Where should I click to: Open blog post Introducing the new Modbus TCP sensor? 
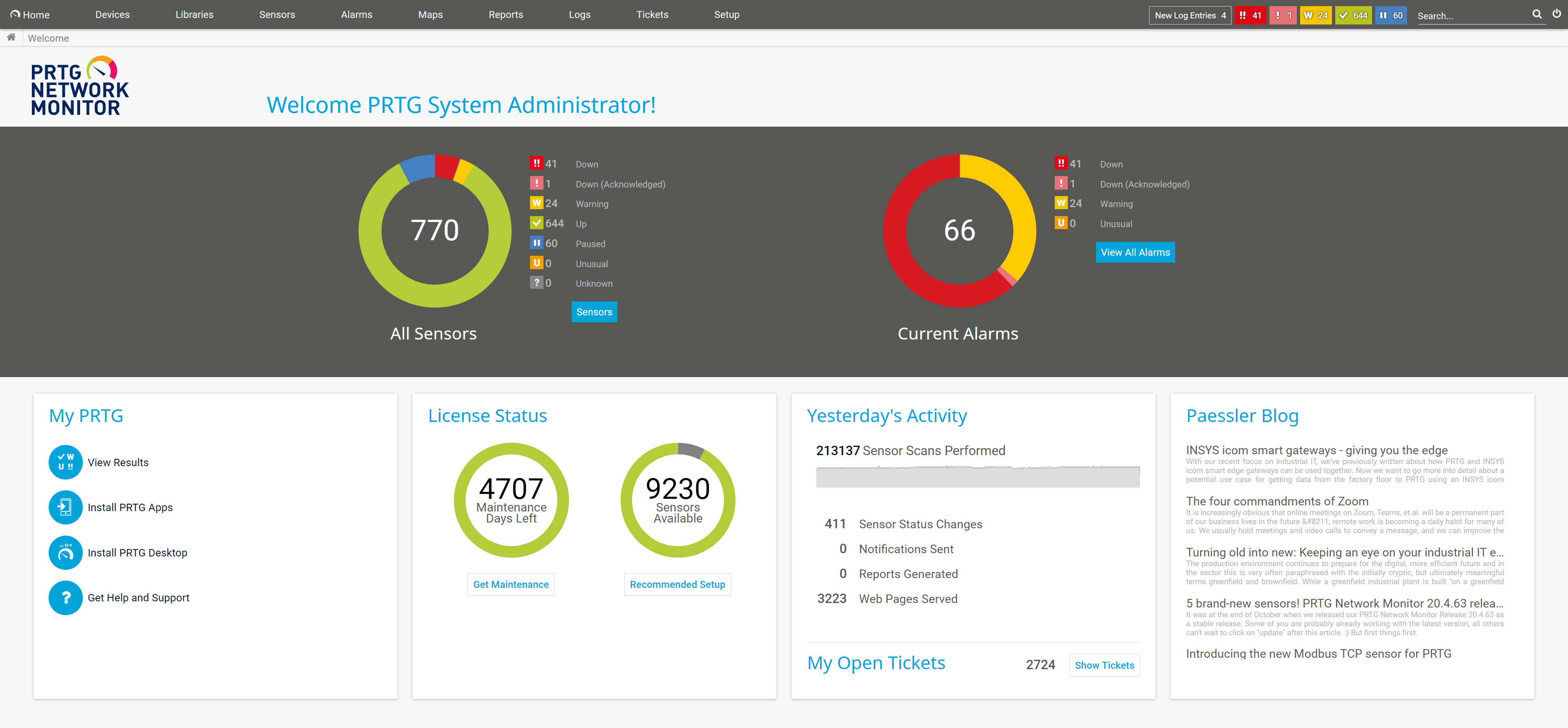click(x=1319, y=654)
